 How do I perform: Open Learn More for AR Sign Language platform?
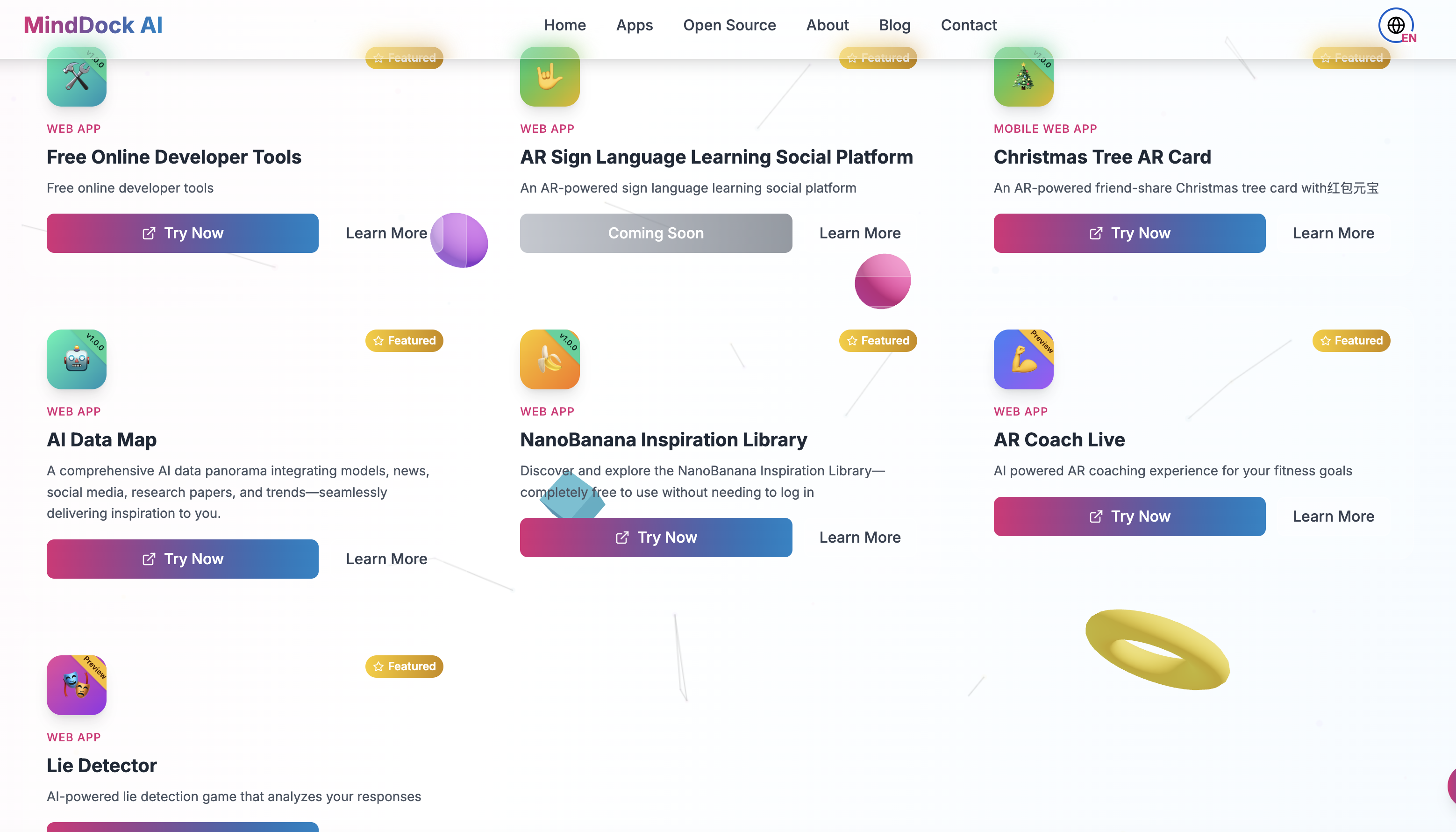860,233
